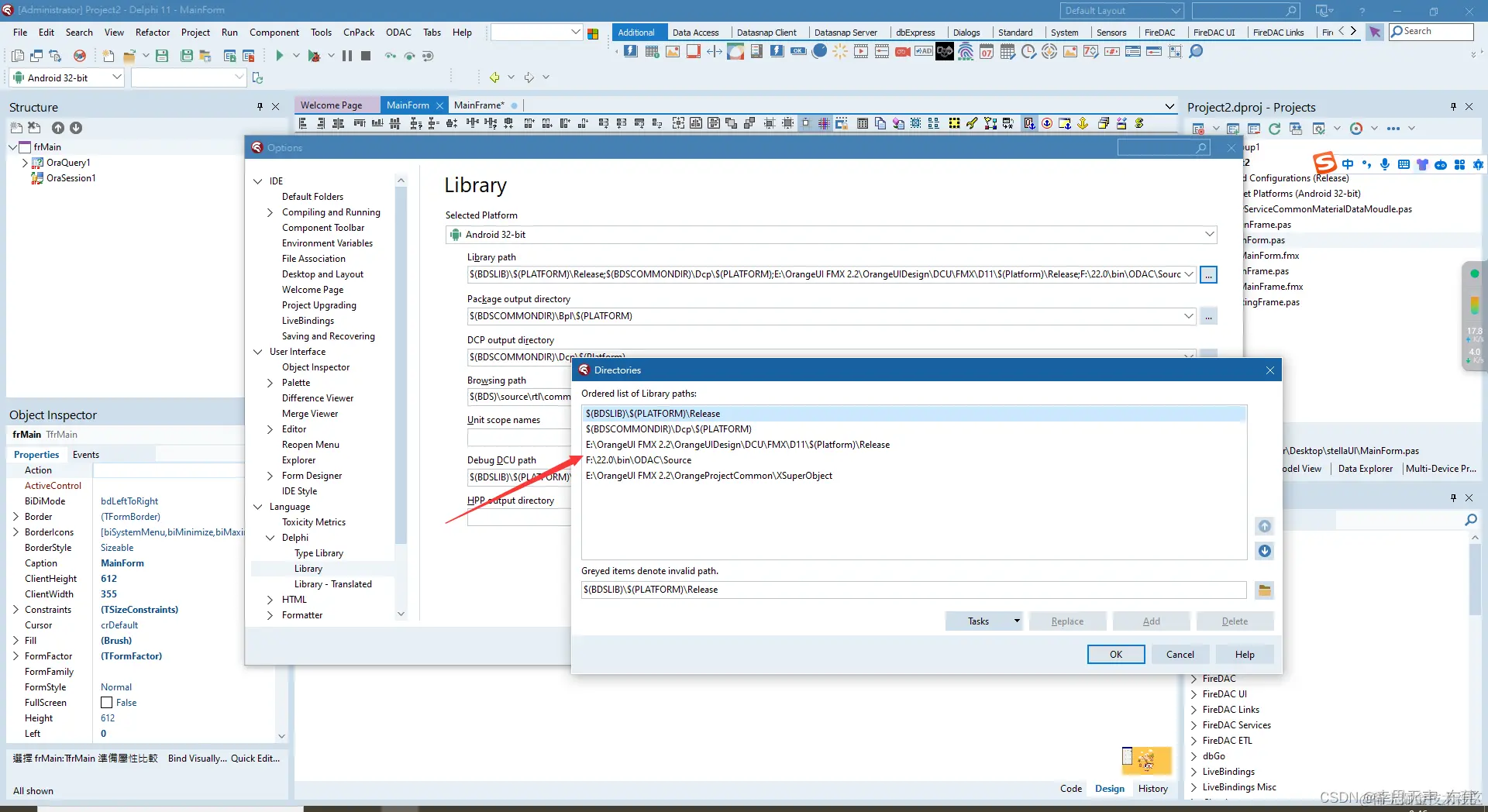This screenshot has width=1488, height=812.
Task: Create new items
Action: point(108,56)
